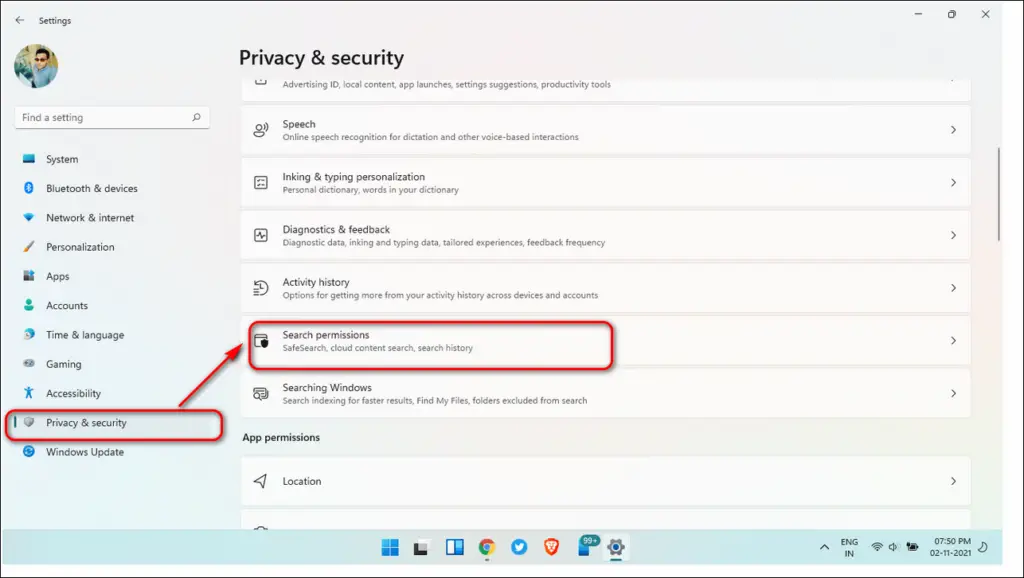Launch Chrome from the taskbar
The height and width of the screenshot is (578, 1024).
tap(487, 547)
